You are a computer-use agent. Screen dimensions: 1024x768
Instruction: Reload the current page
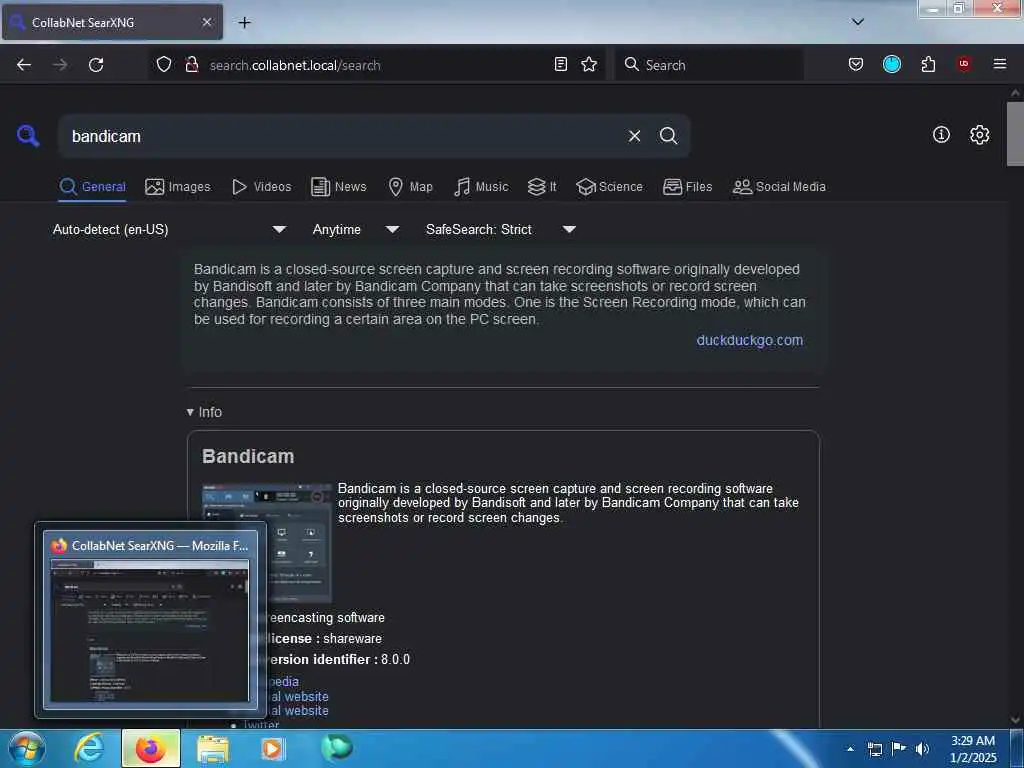pos(96,65)
